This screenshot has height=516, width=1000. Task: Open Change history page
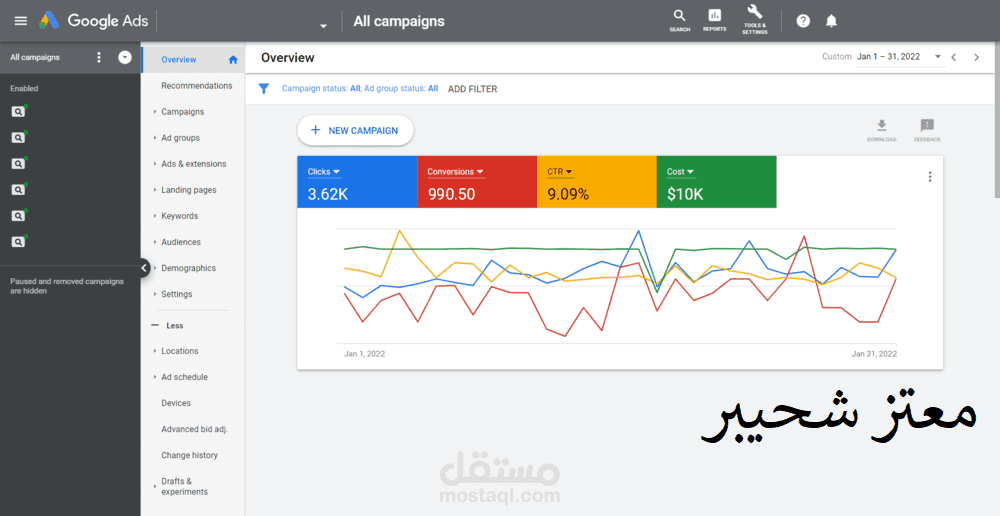[x=189, y=455]
